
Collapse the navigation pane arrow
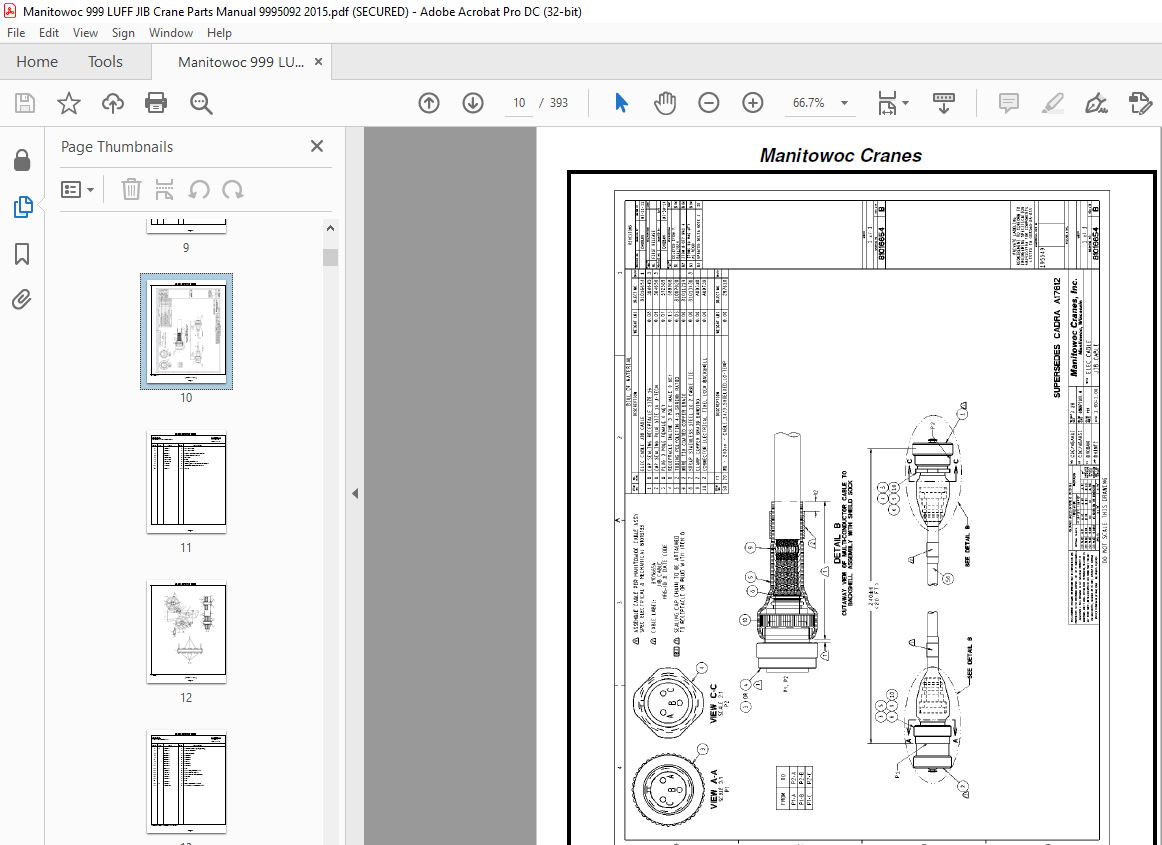(x=355, y=493)
